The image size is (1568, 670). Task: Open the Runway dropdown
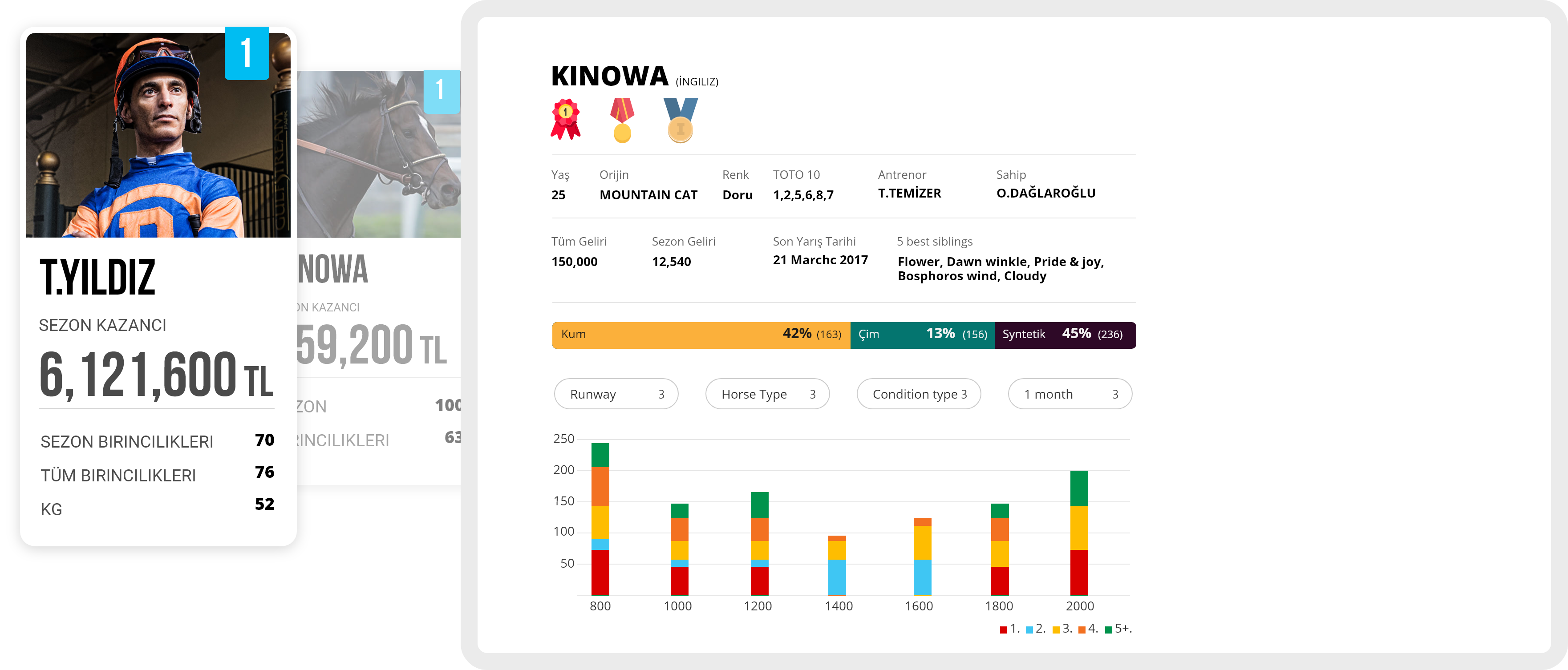click(616, 394)
